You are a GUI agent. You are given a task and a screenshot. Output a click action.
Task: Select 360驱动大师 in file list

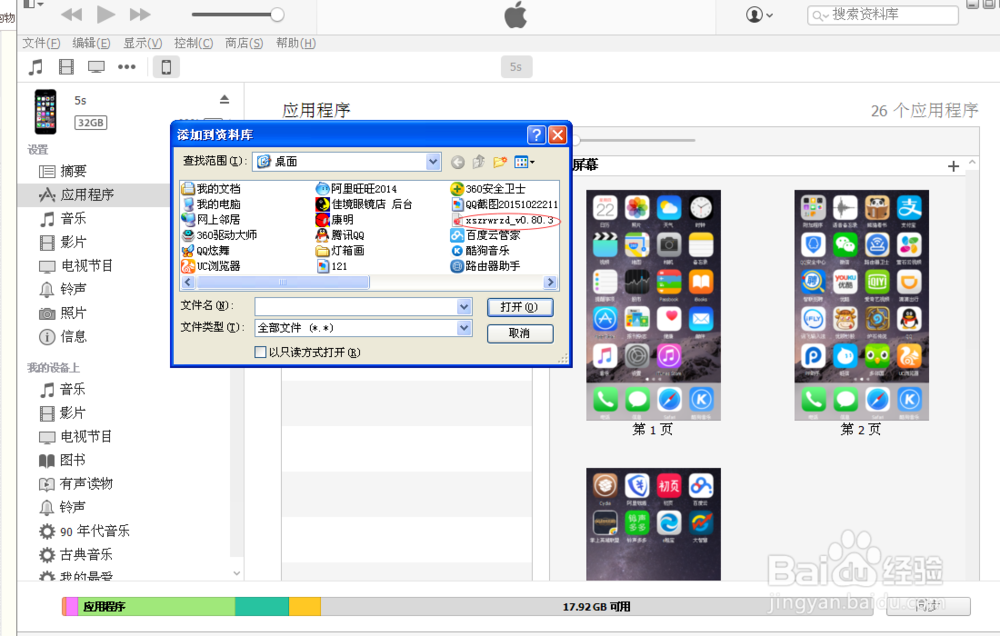220,235
